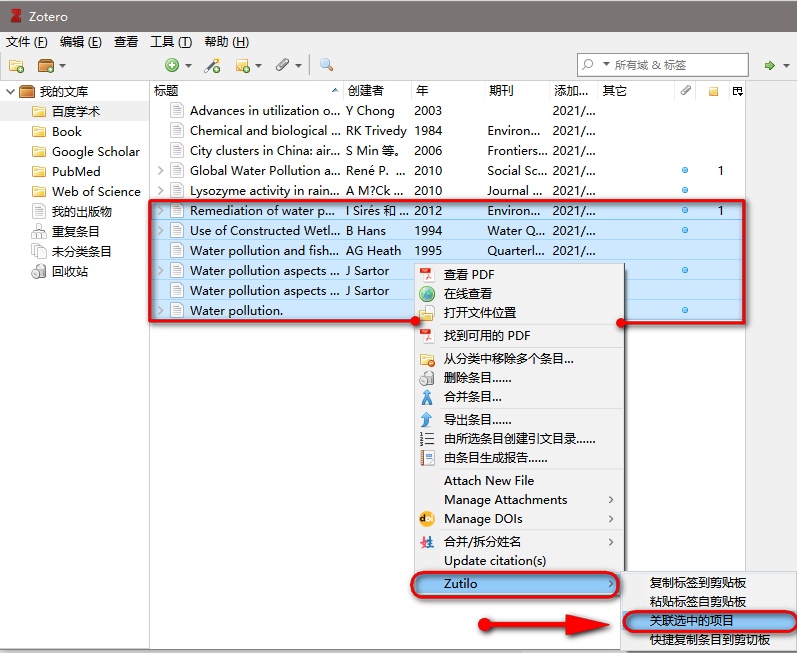
Task: Click the New Collection toolbar icon
Action: click(16, 66)
